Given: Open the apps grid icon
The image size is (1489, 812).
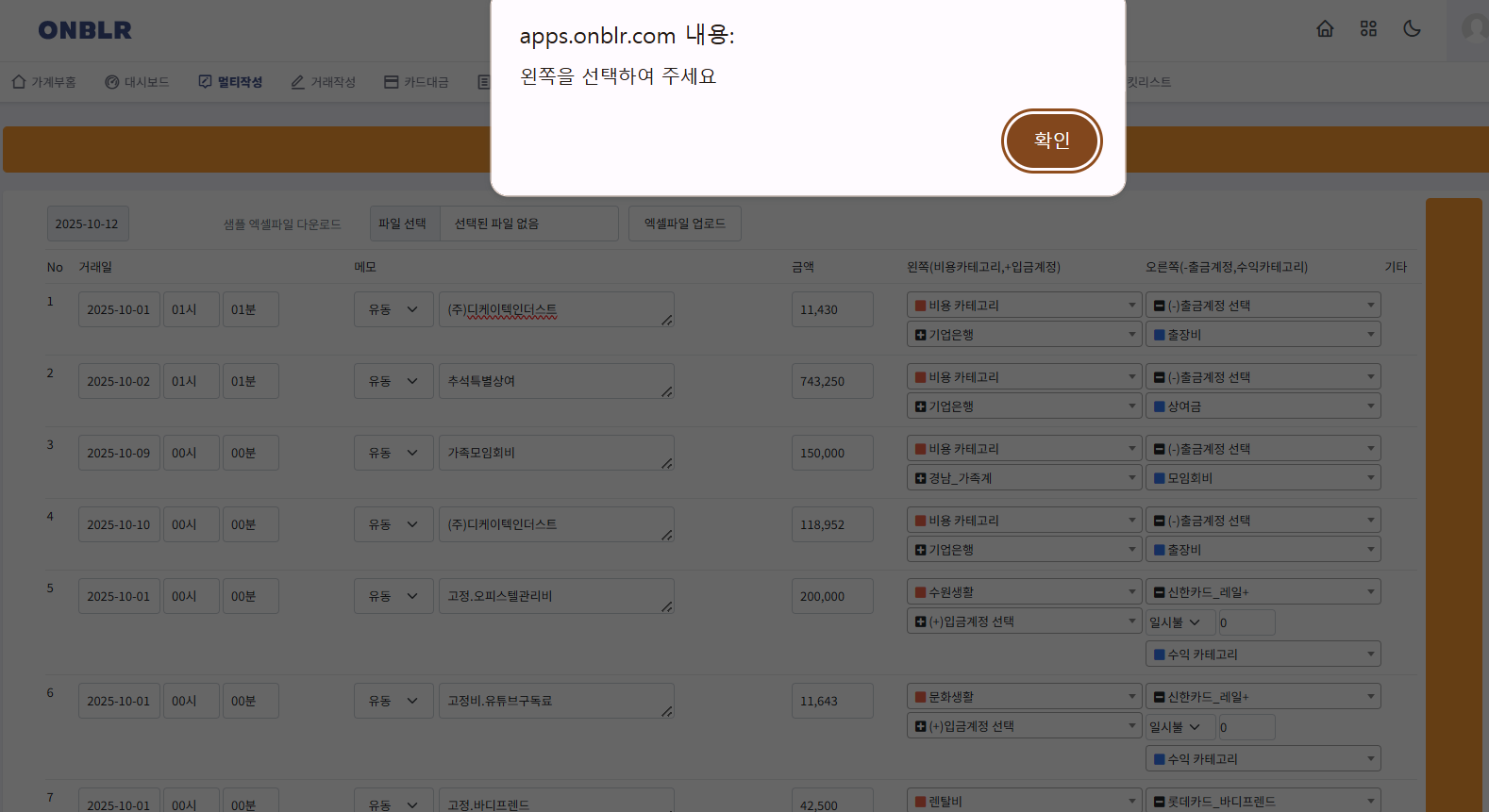Looking at the screenshot, I should [x=1368, y=29].
